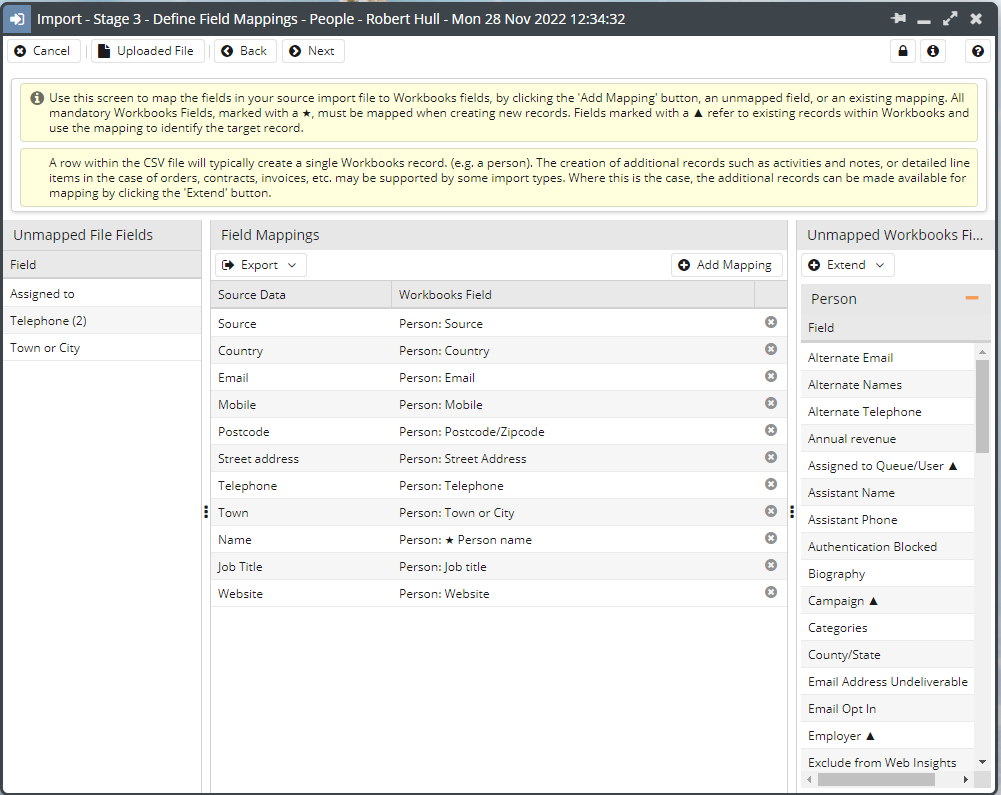Click the Add Mapping button

(x=726, y=265)
